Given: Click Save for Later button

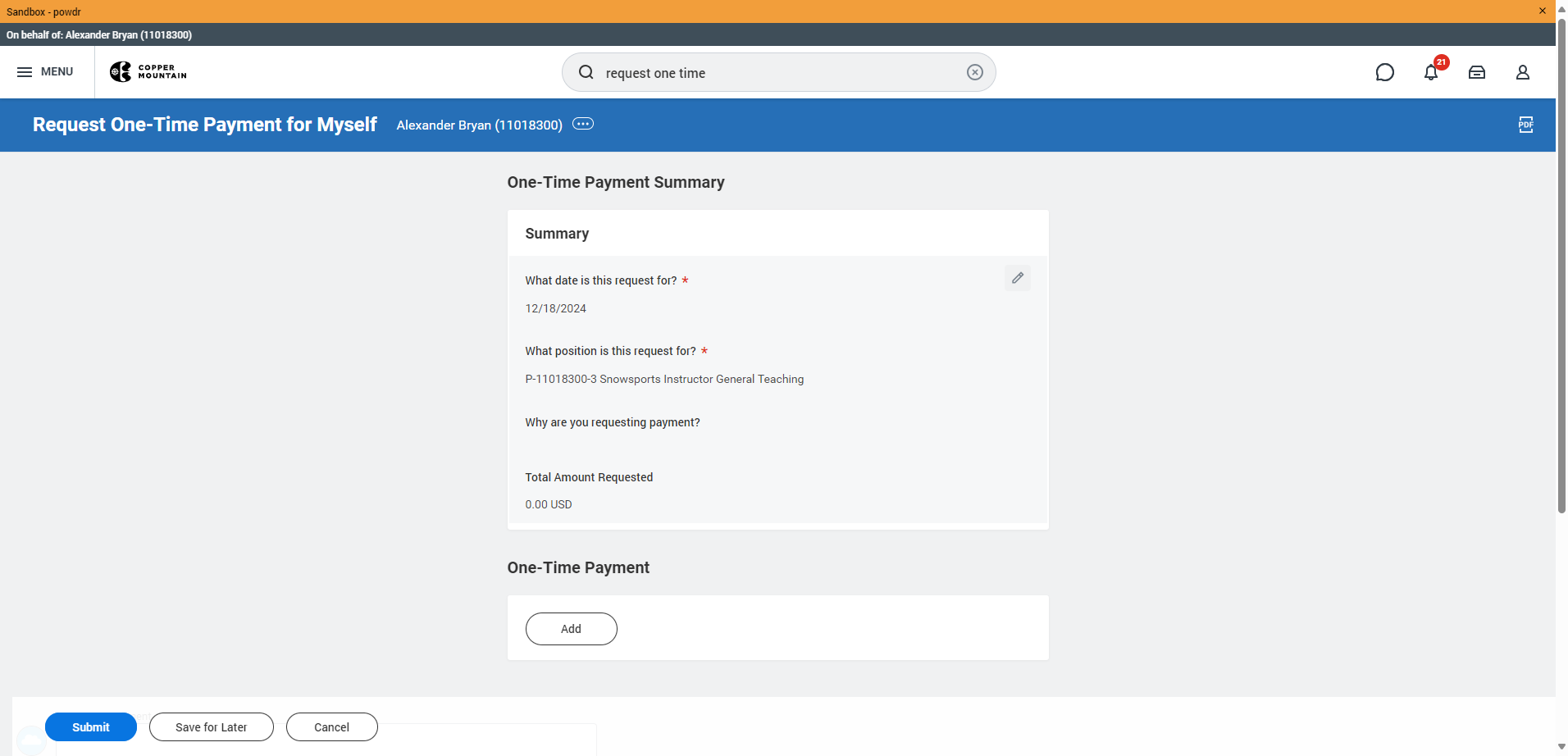Looking at the screenshot, I should point(212,726).
